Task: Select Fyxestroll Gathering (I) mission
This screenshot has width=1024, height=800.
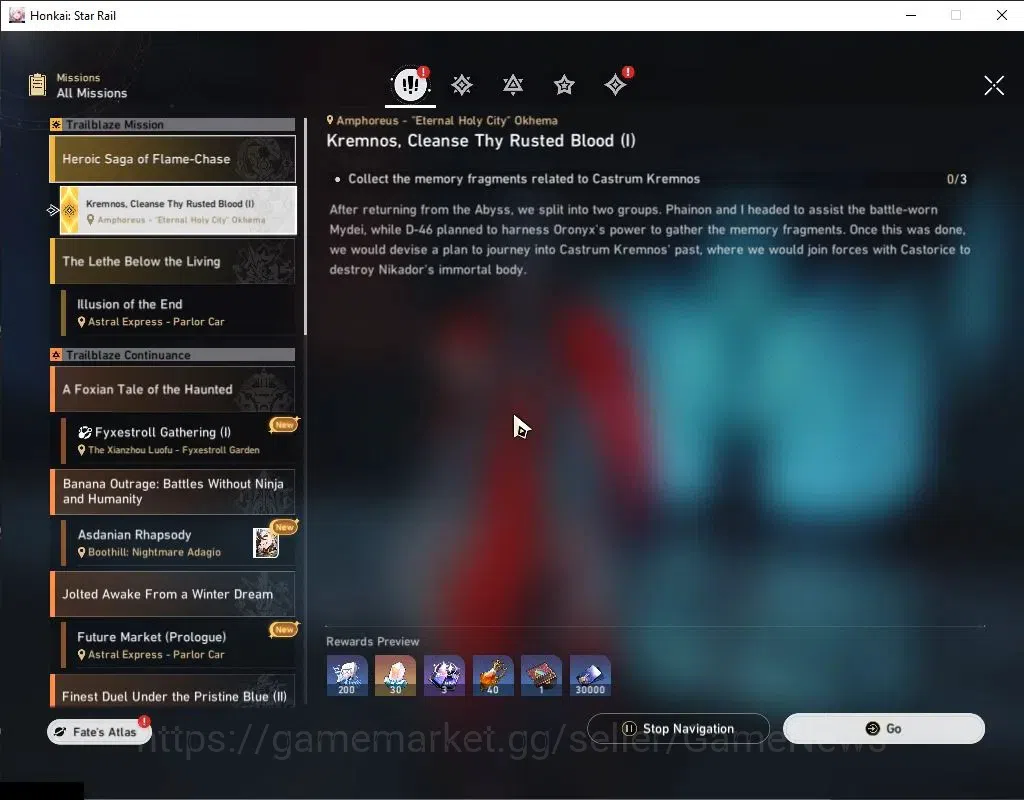Action: [178, 440]
